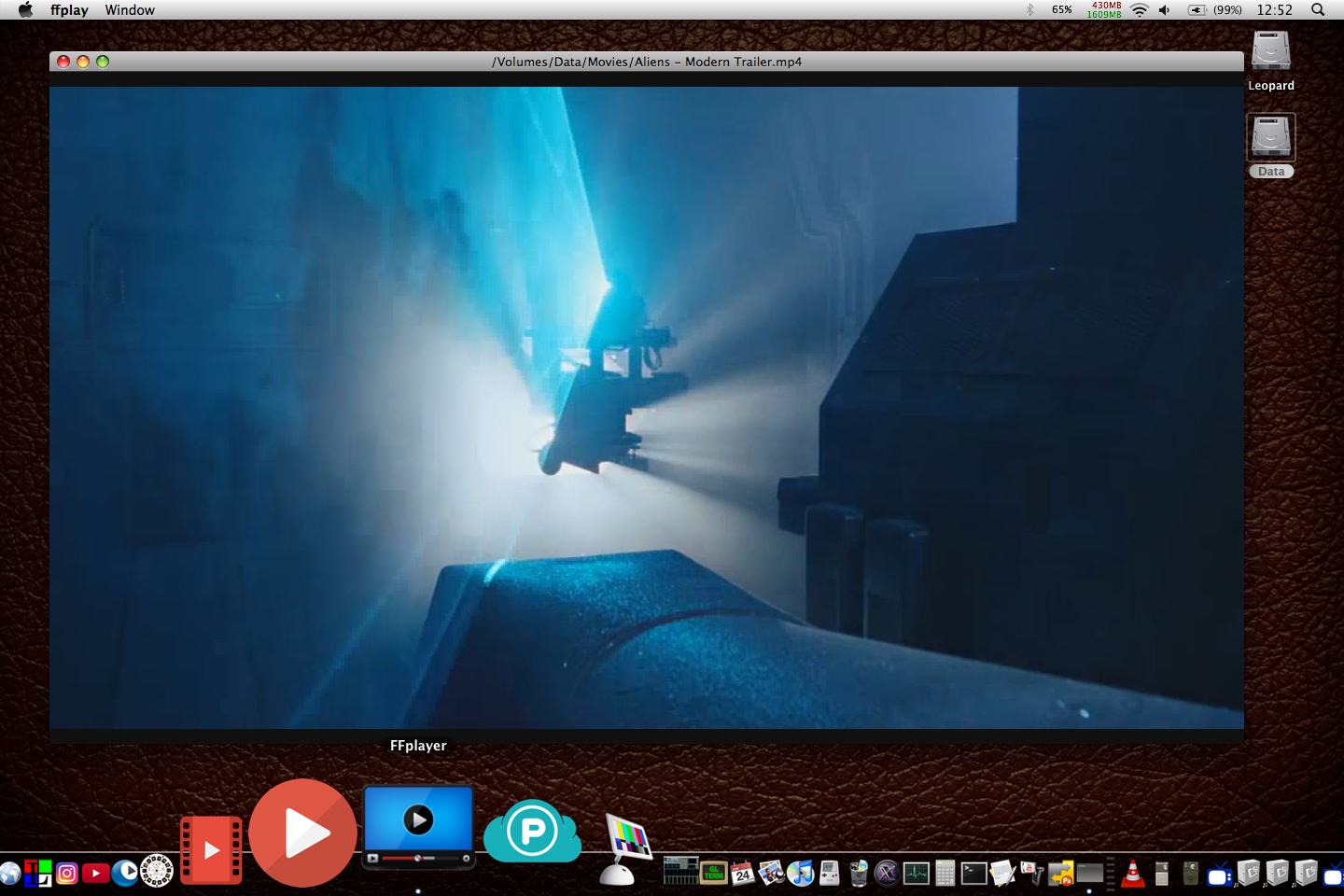1344x896 pixels.
Task: Click the 65% CPU usage indicator
Action: [1062, 9]
